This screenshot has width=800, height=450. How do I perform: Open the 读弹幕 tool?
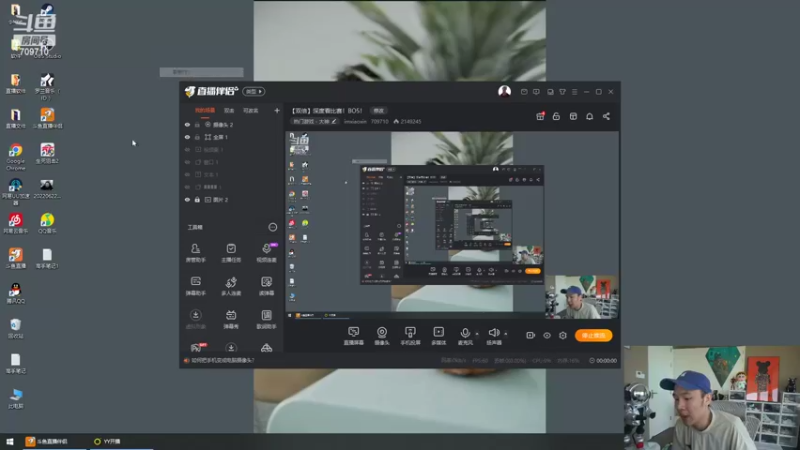click(x=266, y=286)
